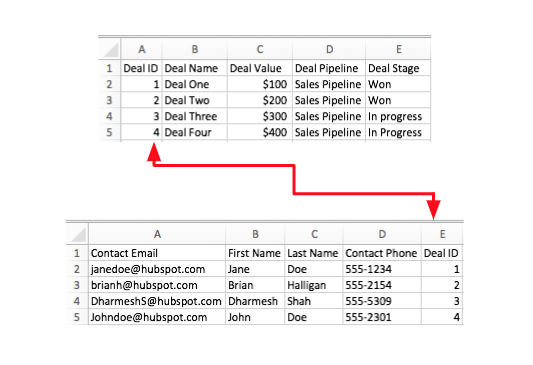
Task: Click red arrowhead pointing to Deal ID column
Action: tap(154, 152)
